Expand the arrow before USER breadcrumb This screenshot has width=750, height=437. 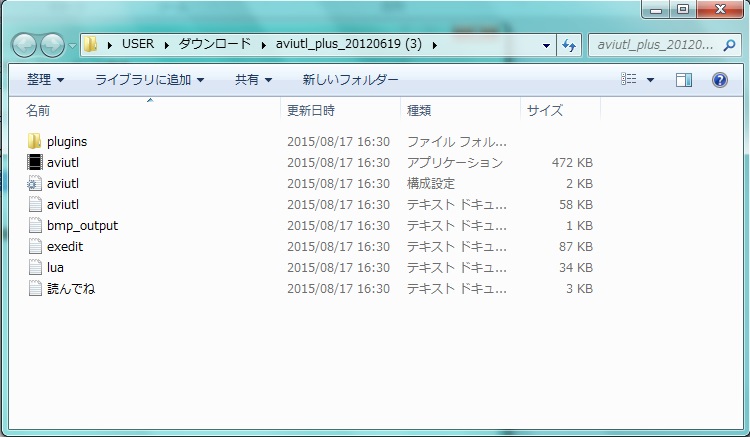tap(110, 45)
